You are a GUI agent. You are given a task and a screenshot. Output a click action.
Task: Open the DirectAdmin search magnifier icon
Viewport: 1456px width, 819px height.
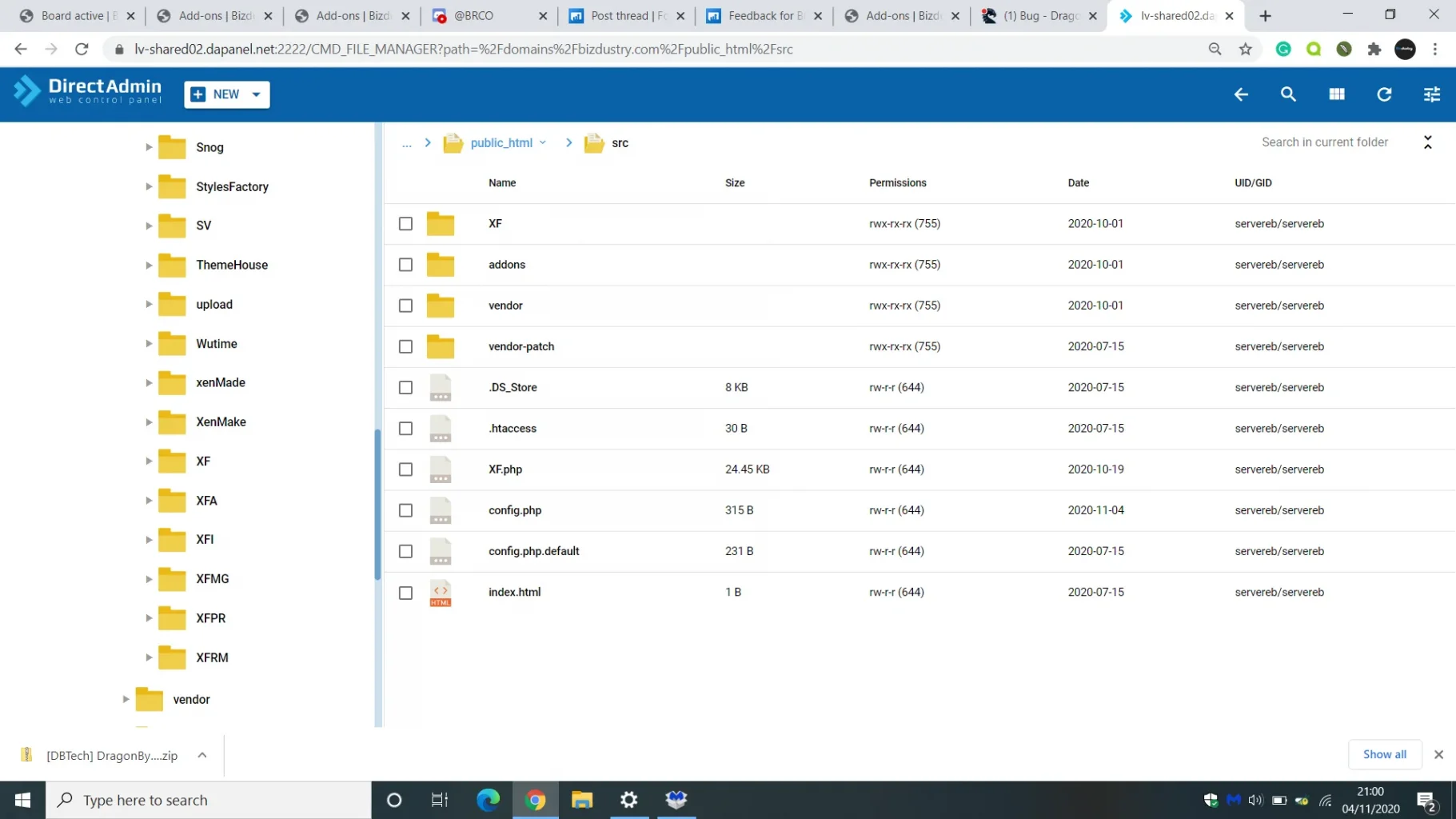click(x=1288, y=94)
